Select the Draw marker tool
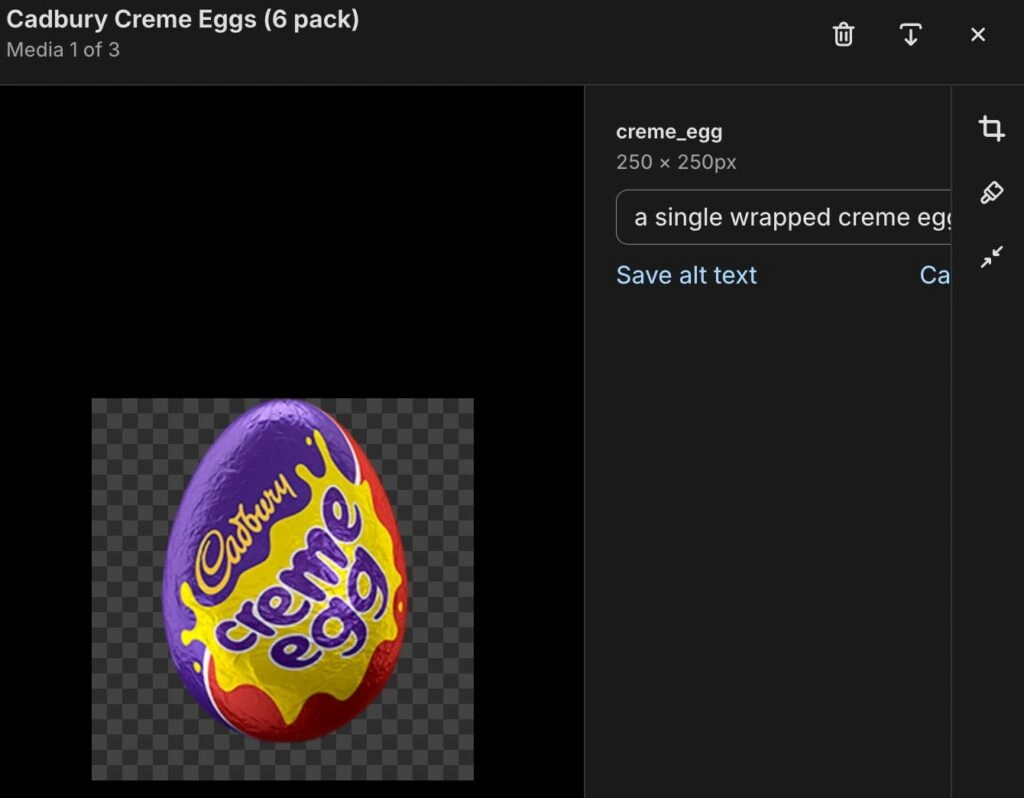Image resolution: width=1024 pixels, height=798 pixels. coord(991,193)
